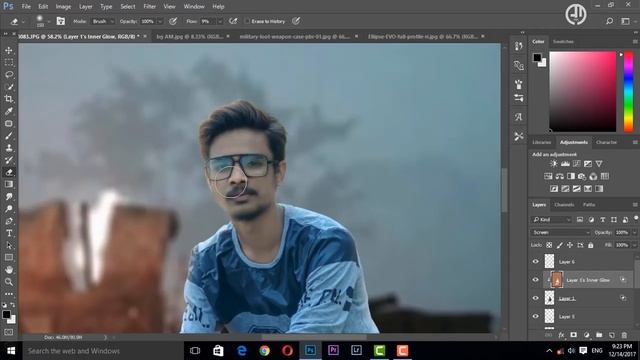
Task: Open Google Chrome from the taskbar
Action: [x=264, y=351]
